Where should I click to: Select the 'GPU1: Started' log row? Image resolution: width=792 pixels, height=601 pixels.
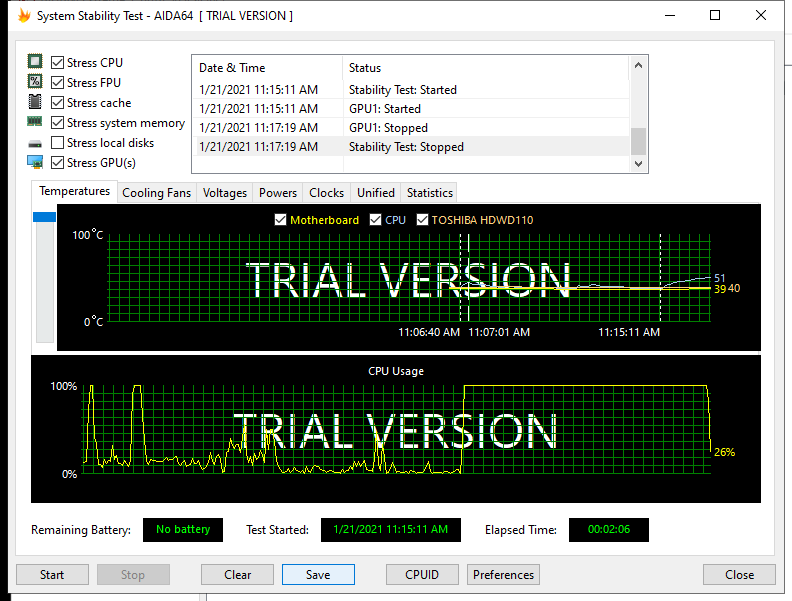click(411, 109)
